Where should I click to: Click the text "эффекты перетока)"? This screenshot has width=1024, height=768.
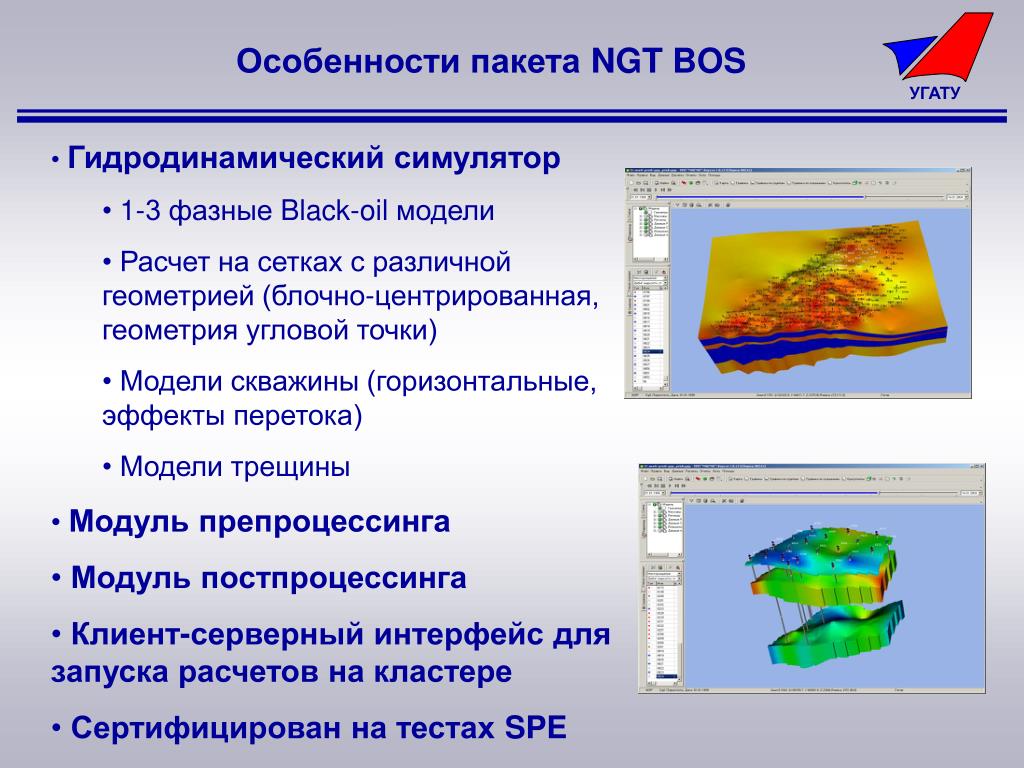tap(232, 415)
